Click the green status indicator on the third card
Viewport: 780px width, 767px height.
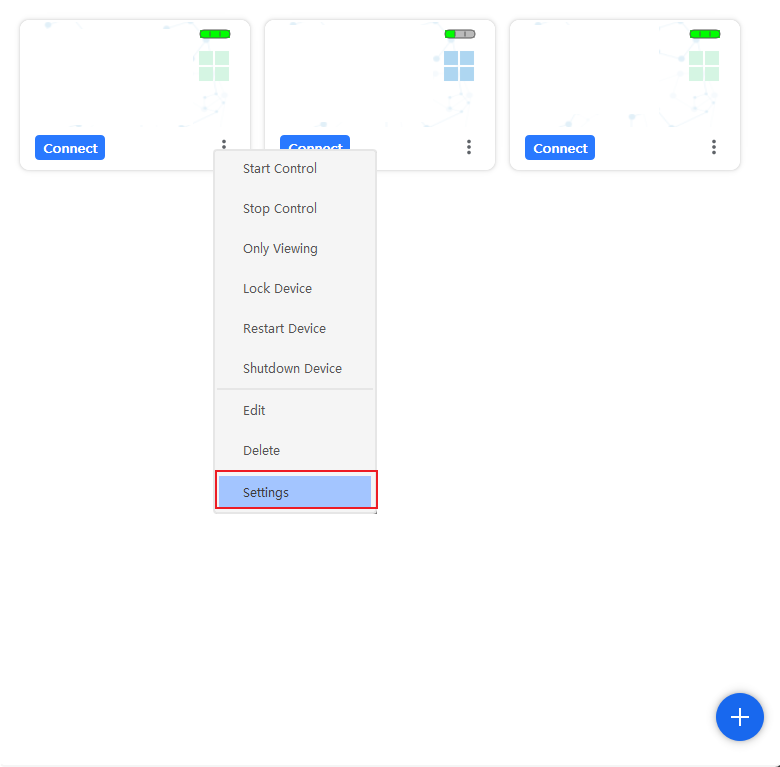point(705,34)
